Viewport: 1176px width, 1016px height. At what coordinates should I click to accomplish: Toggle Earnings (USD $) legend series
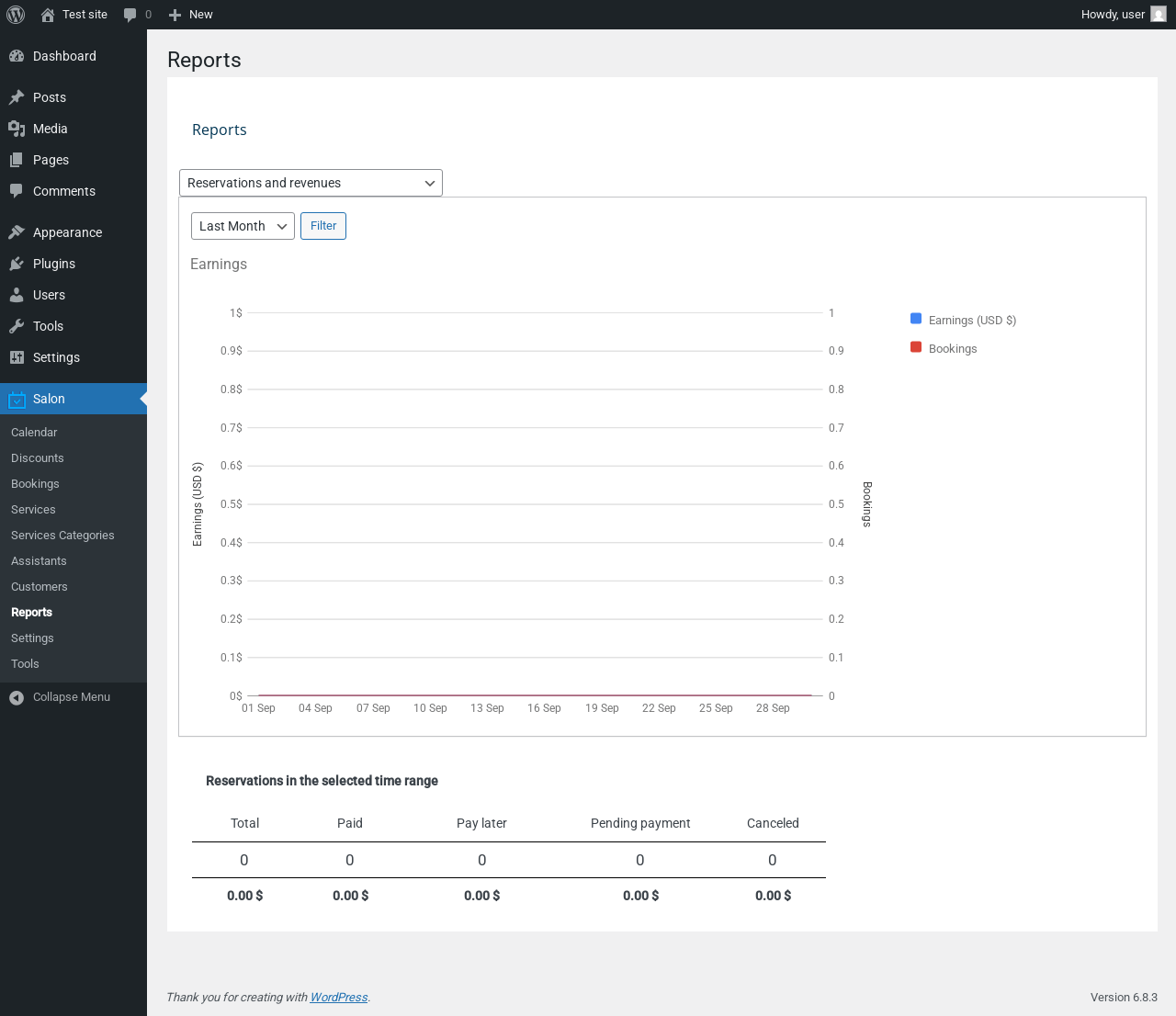[971, 321]
